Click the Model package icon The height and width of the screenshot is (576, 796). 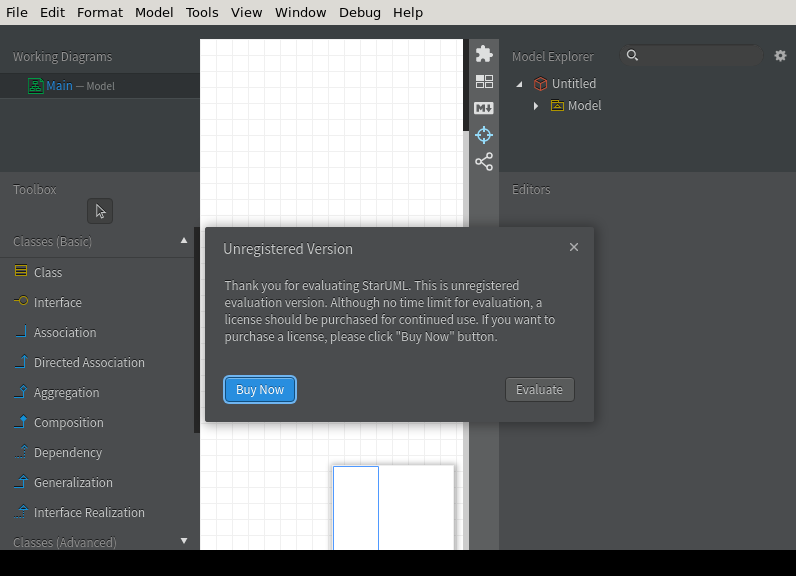point(557,106)
